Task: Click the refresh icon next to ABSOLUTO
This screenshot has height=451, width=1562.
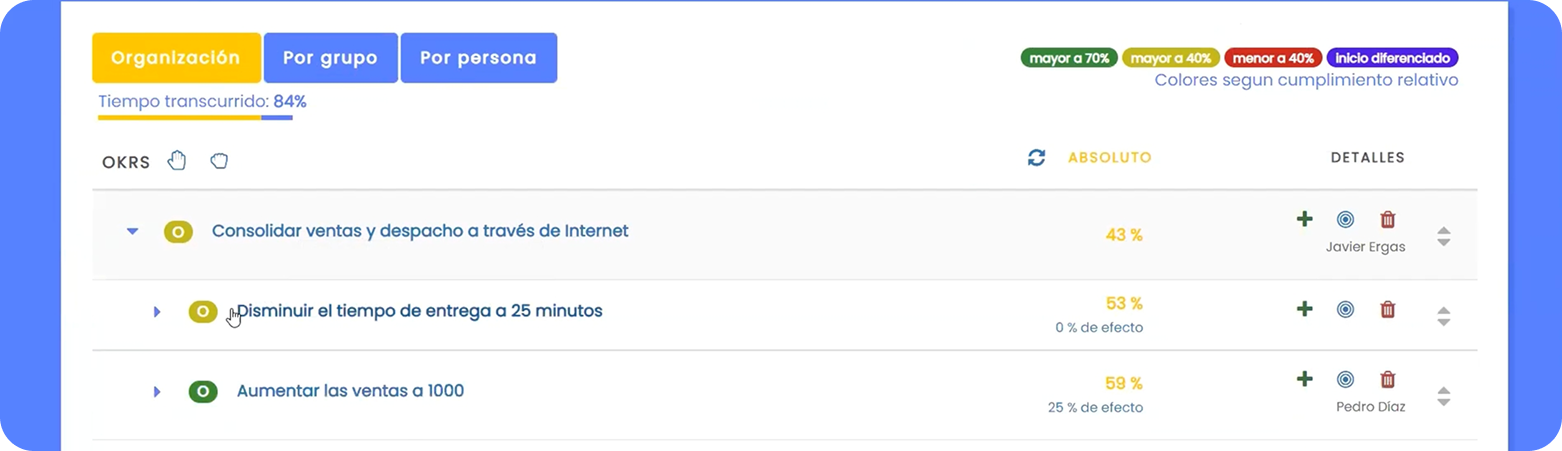Action: [1037, 158]
